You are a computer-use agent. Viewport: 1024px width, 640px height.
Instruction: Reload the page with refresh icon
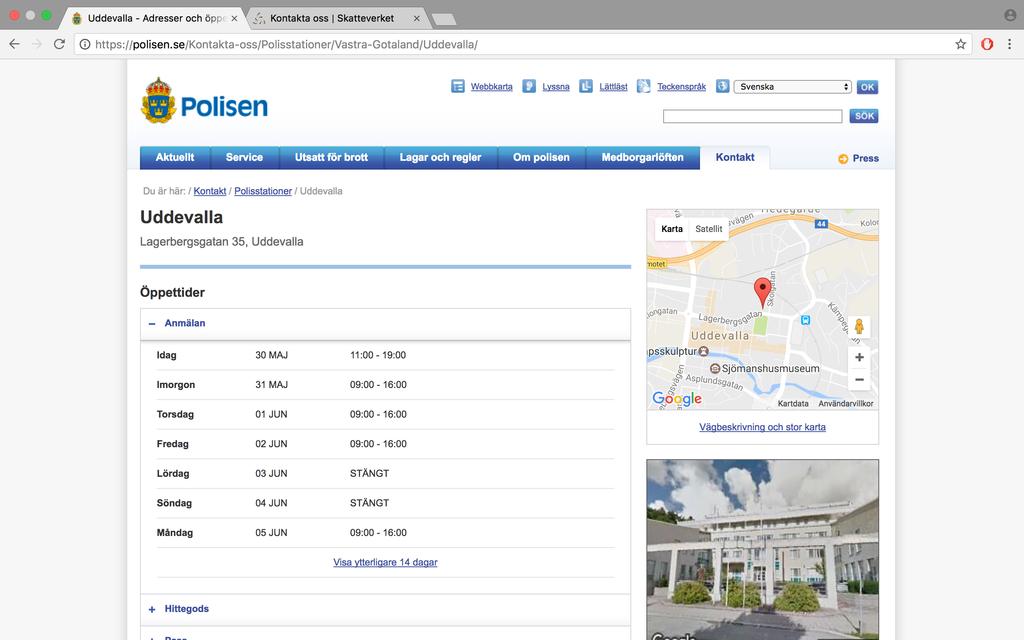pyautogui.click(x=59, y=44)
